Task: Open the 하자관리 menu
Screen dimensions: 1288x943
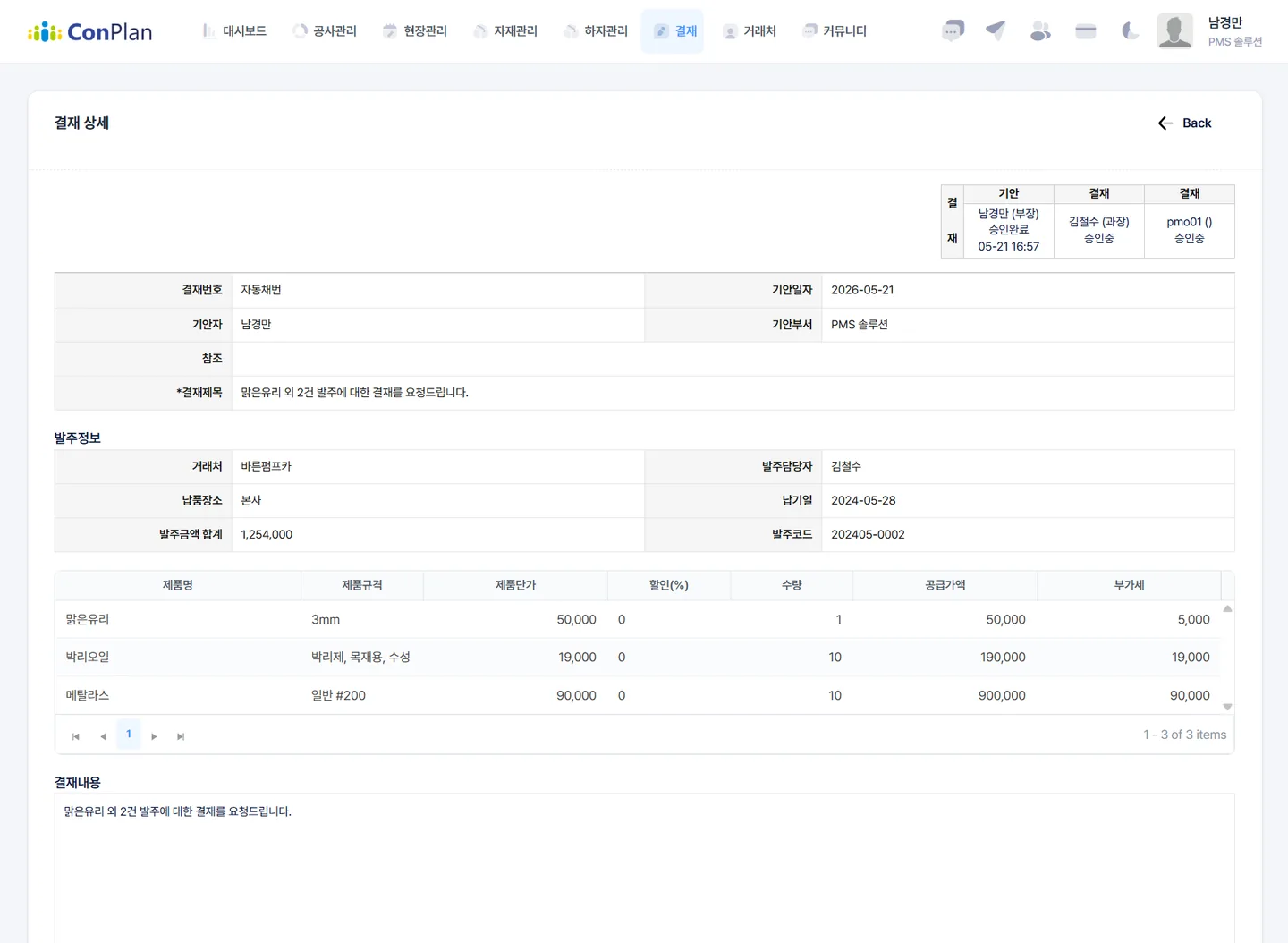Action: 596,31
